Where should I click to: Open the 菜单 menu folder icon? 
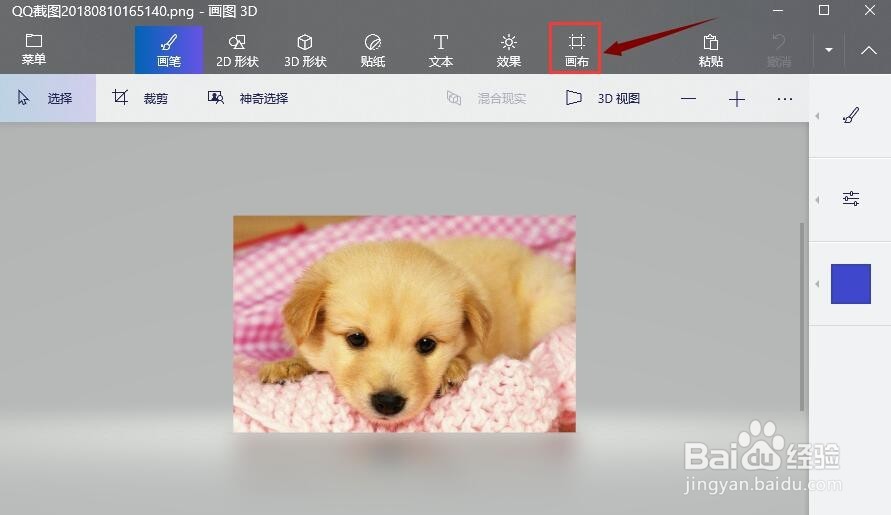tap(34, 49)
